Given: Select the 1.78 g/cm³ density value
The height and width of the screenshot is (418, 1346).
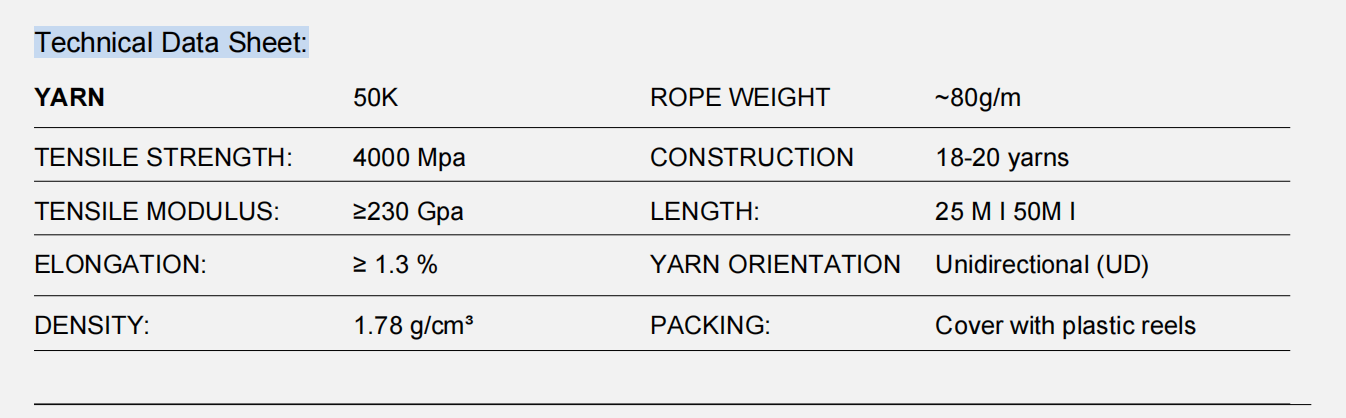Looking at the screenshot, I should coord(413,326).
